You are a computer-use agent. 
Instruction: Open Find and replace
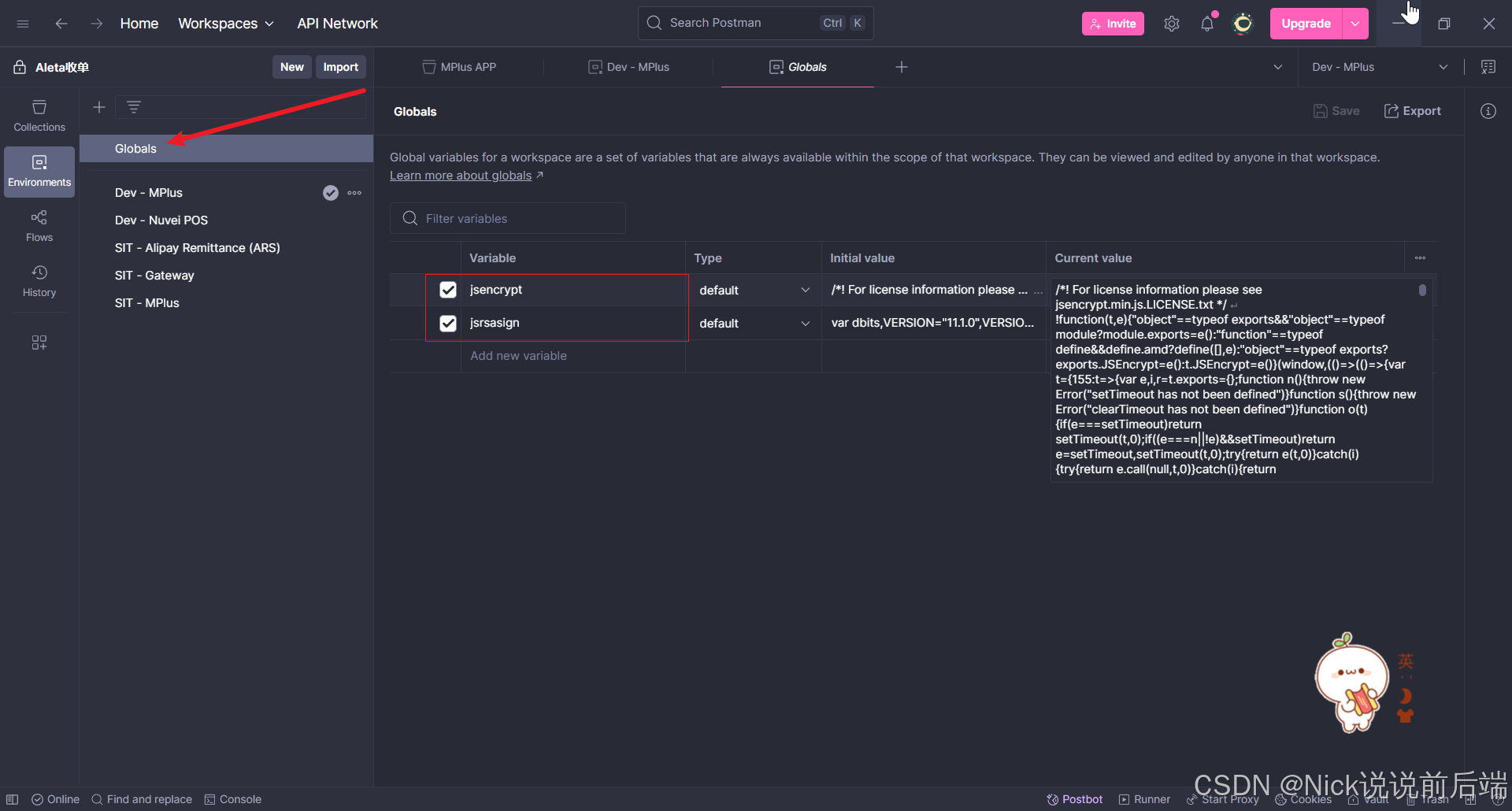[x=142, y=799]
